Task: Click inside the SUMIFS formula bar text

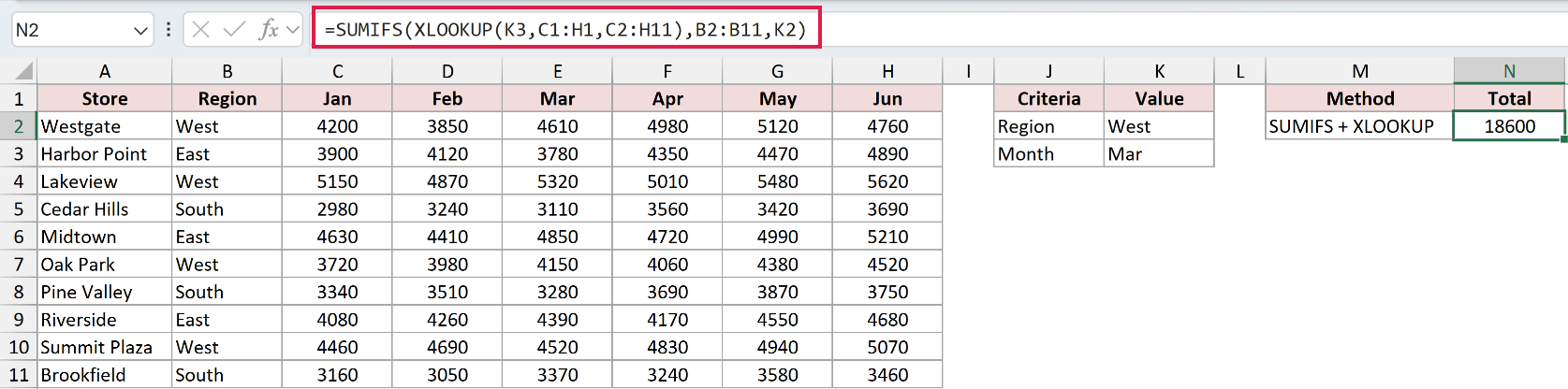Action: [x=565, y=30]
